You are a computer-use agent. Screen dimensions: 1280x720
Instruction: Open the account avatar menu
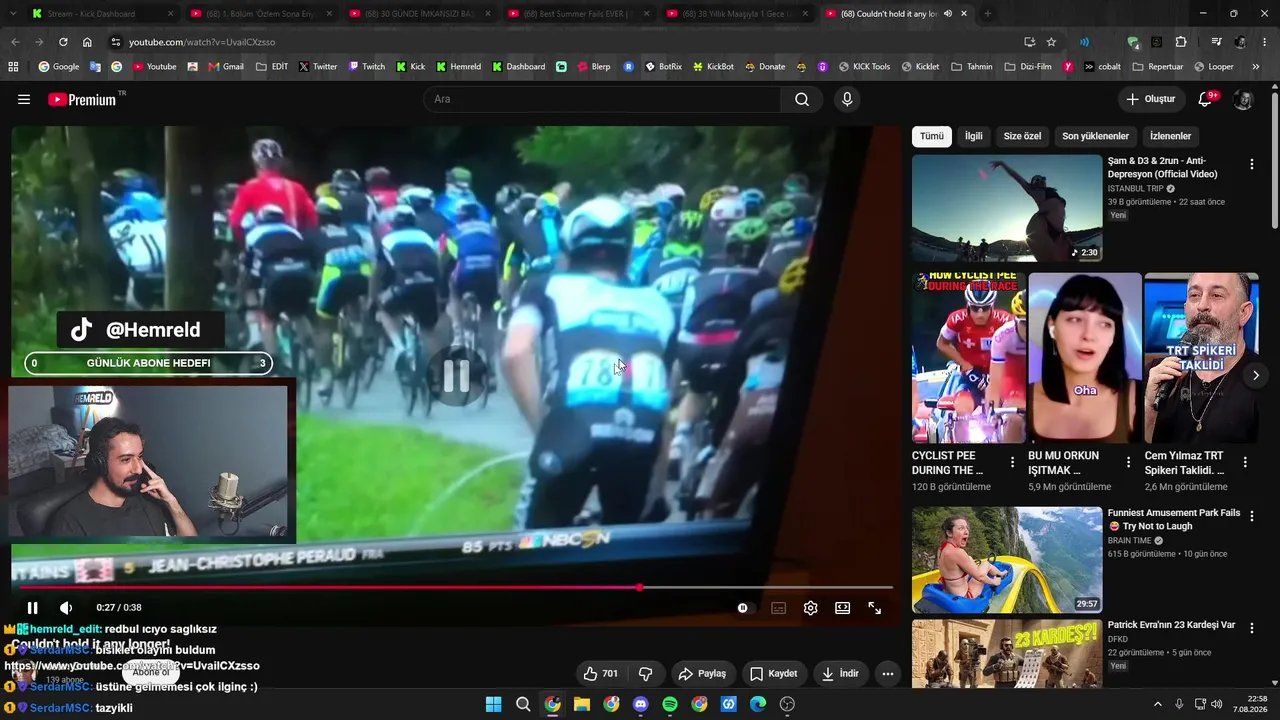[x=1243, y=99]
